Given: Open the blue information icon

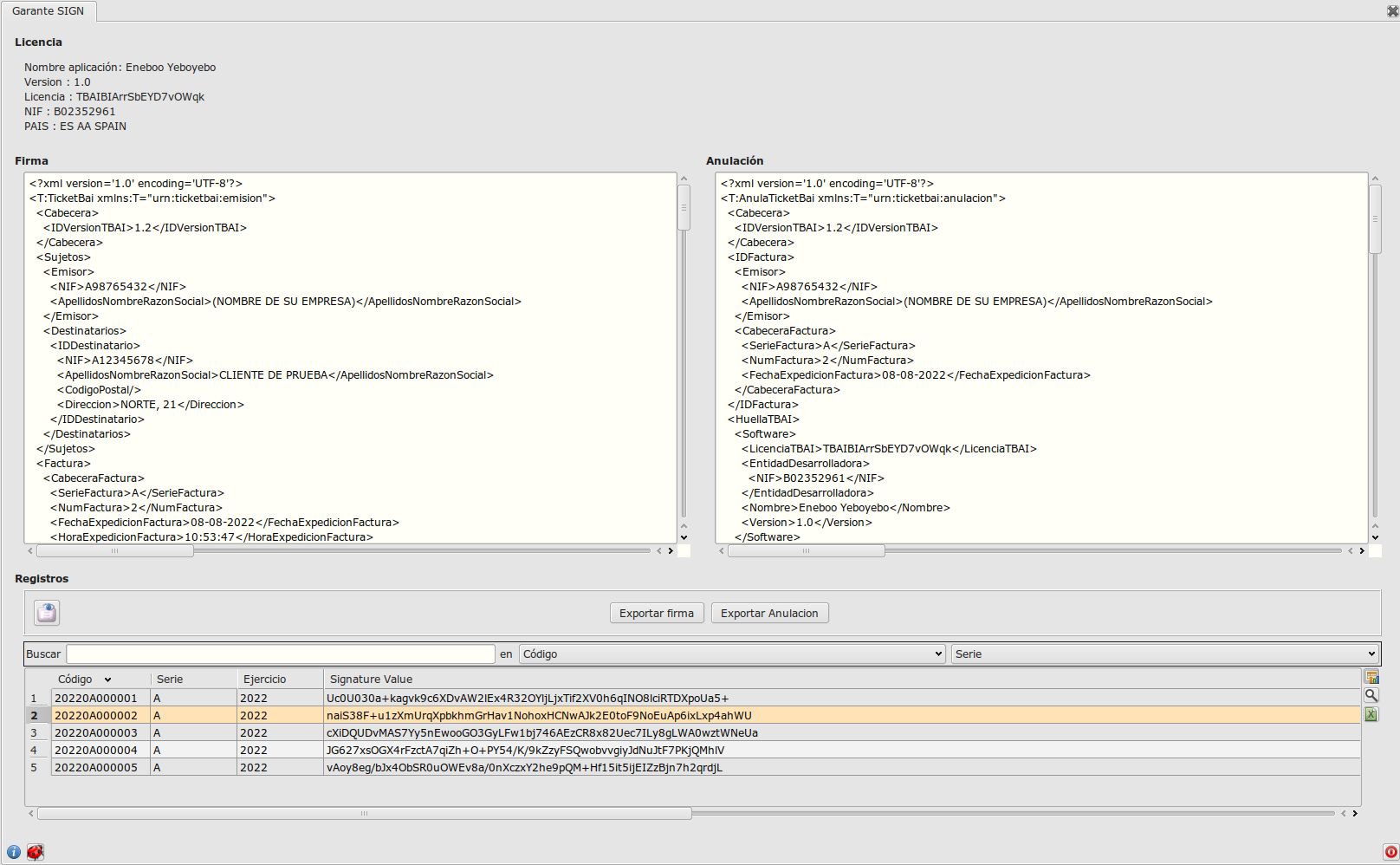Looking at the screenshot, I should coord(14,852).
